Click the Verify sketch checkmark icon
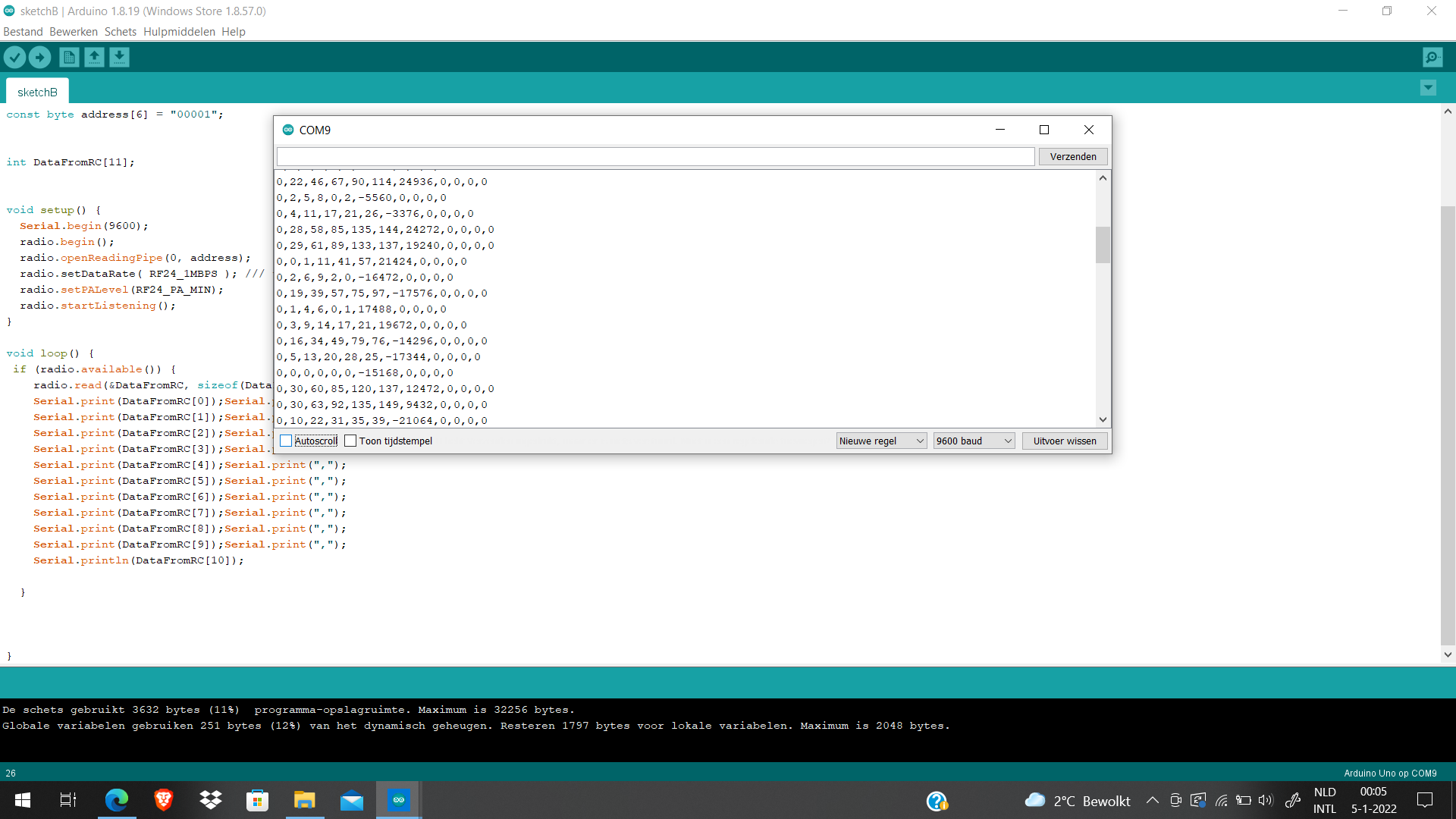 pyautogui.click(x=14, y=57)
